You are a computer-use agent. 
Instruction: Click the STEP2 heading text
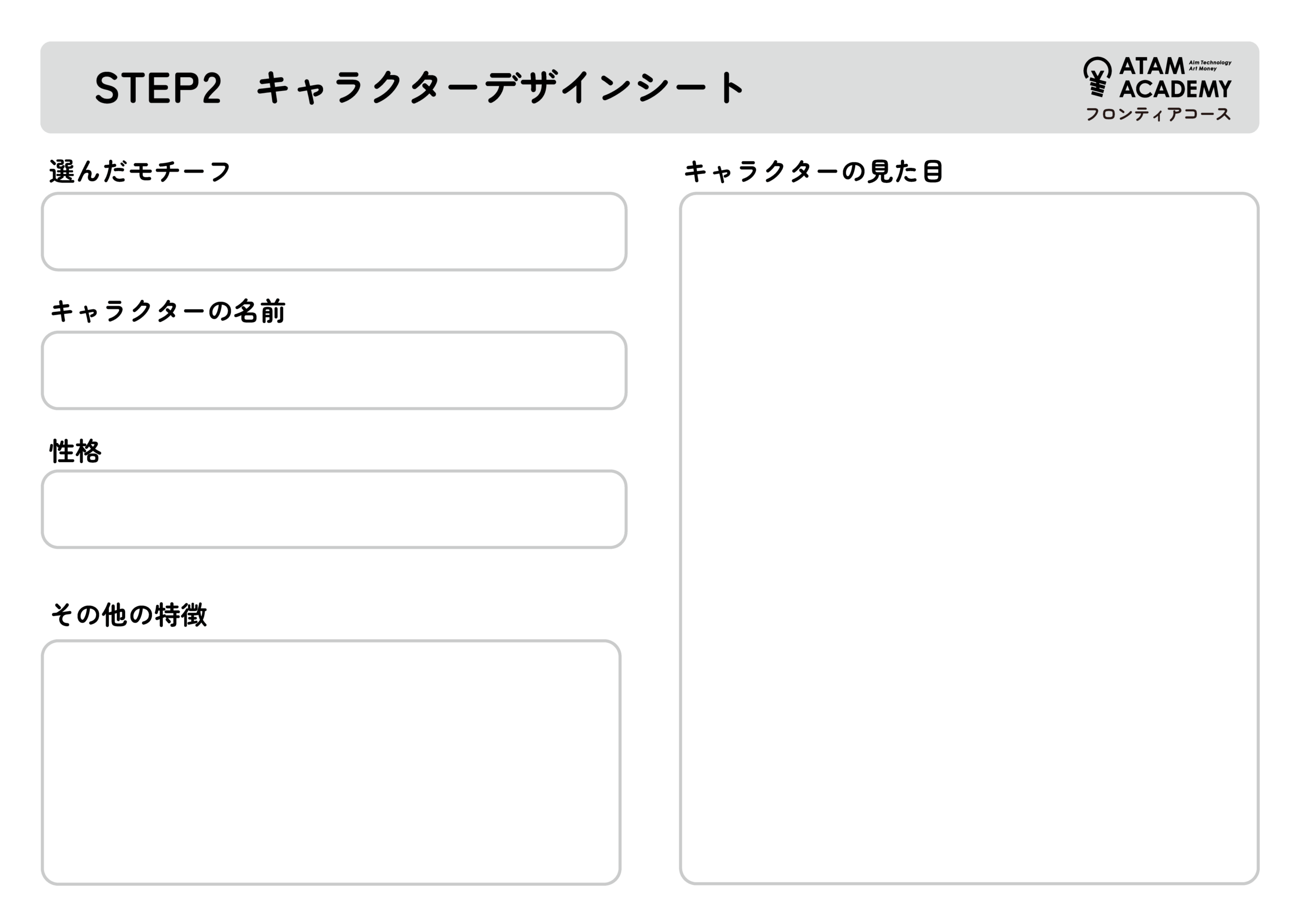point(158,88)
